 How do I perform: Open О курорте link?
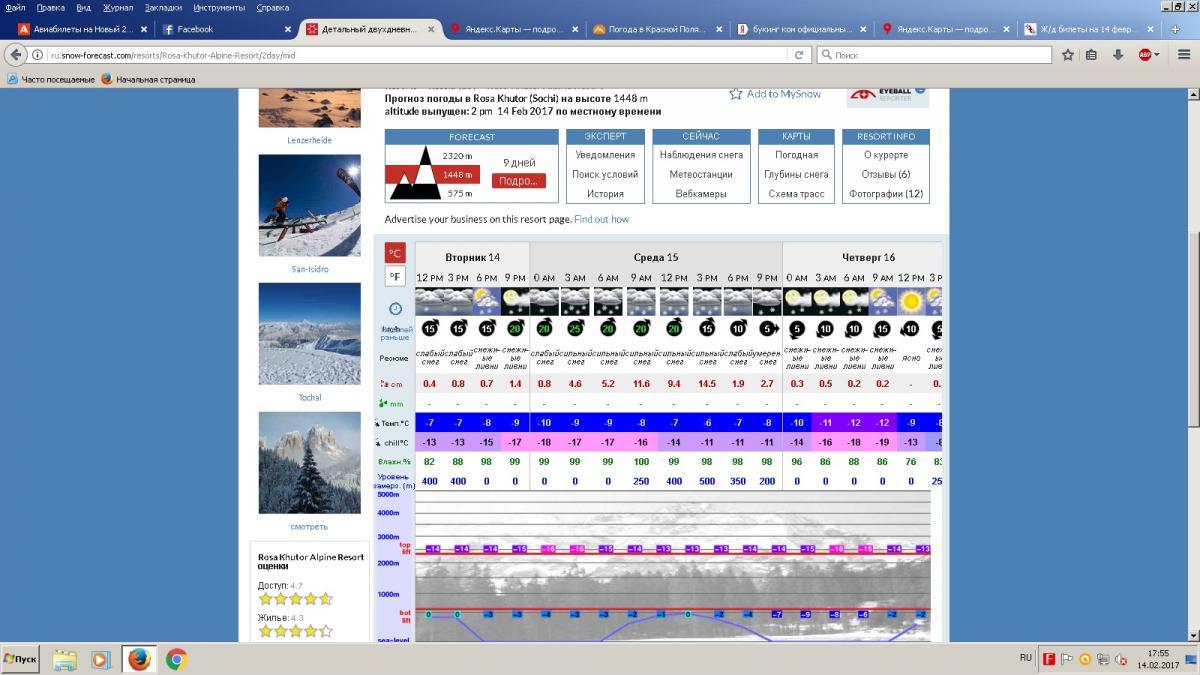(x=886, y=155)
